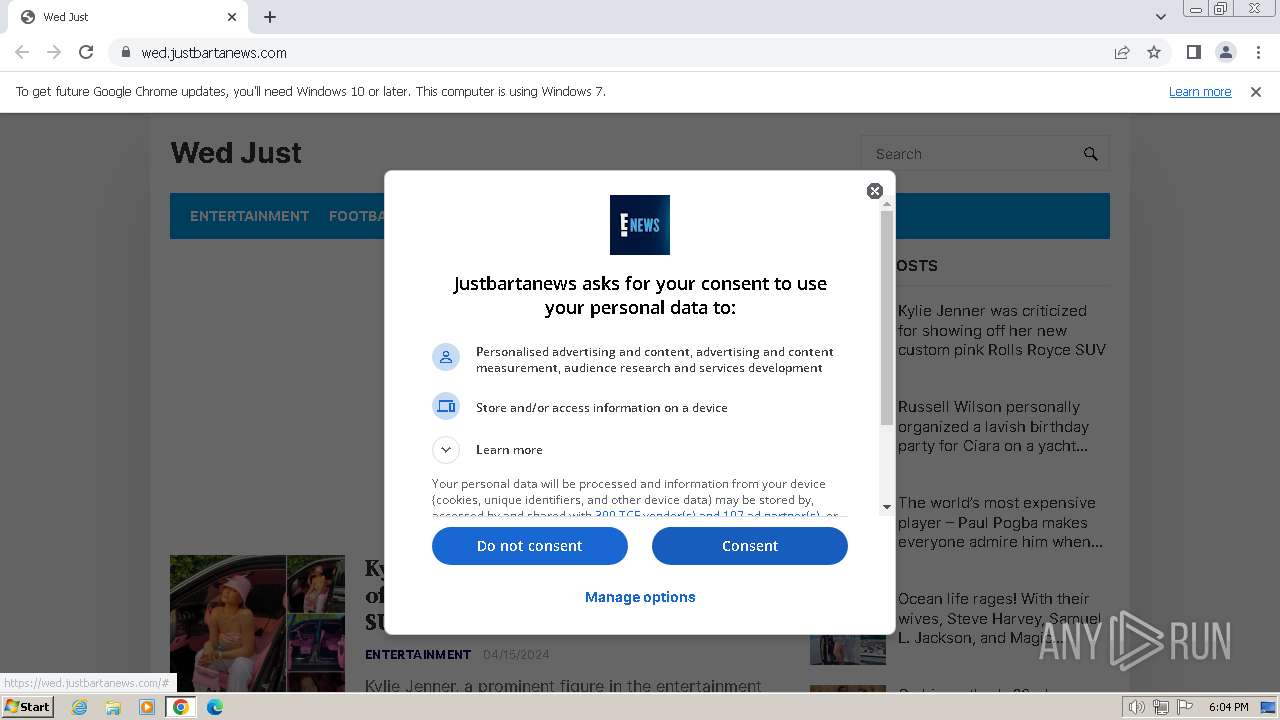Click the Consent button
Image resolution: width=1280 pixels, height=720 pixels.
point(750,546)
